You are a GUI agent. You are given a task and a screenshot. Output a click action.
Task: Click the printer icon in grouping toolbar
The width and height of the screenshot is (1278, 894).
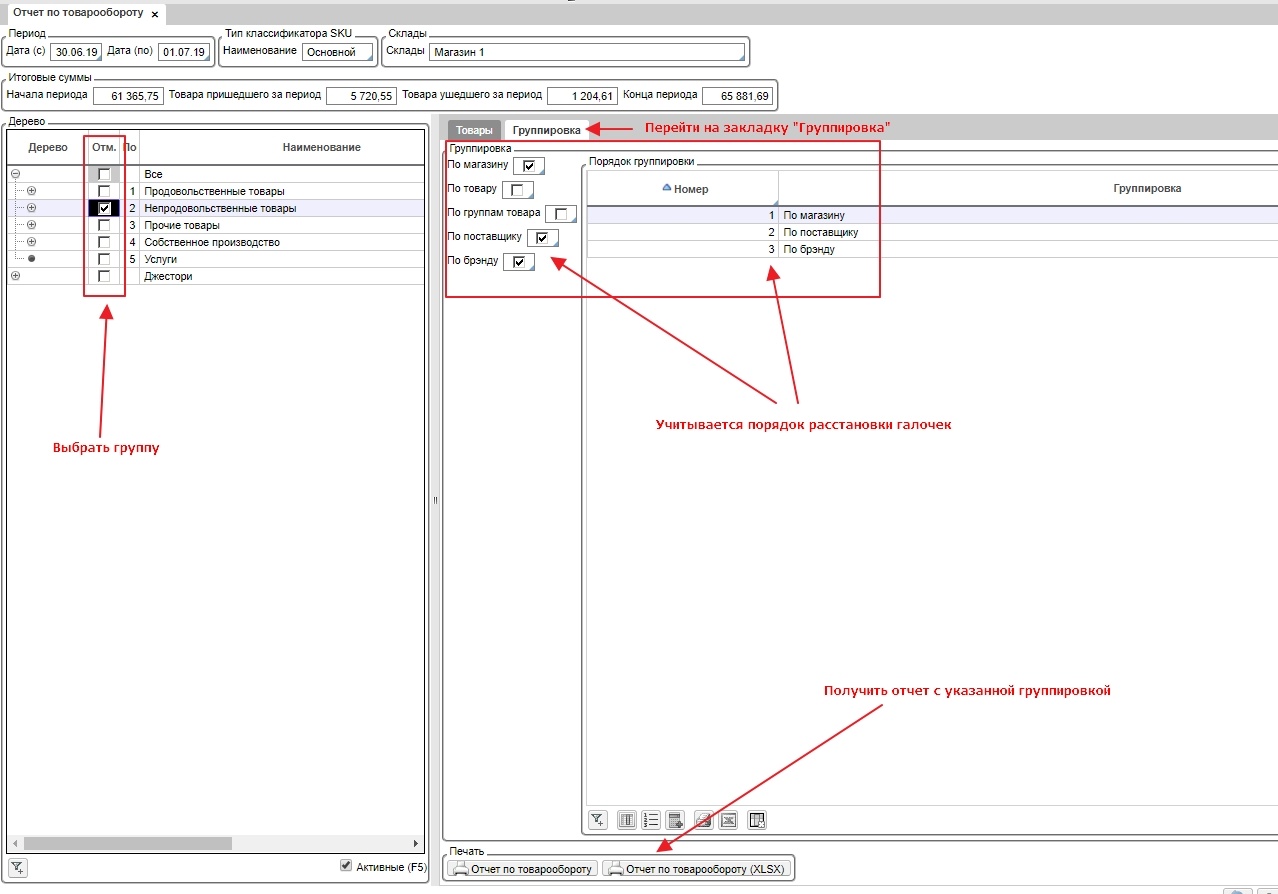703,820
